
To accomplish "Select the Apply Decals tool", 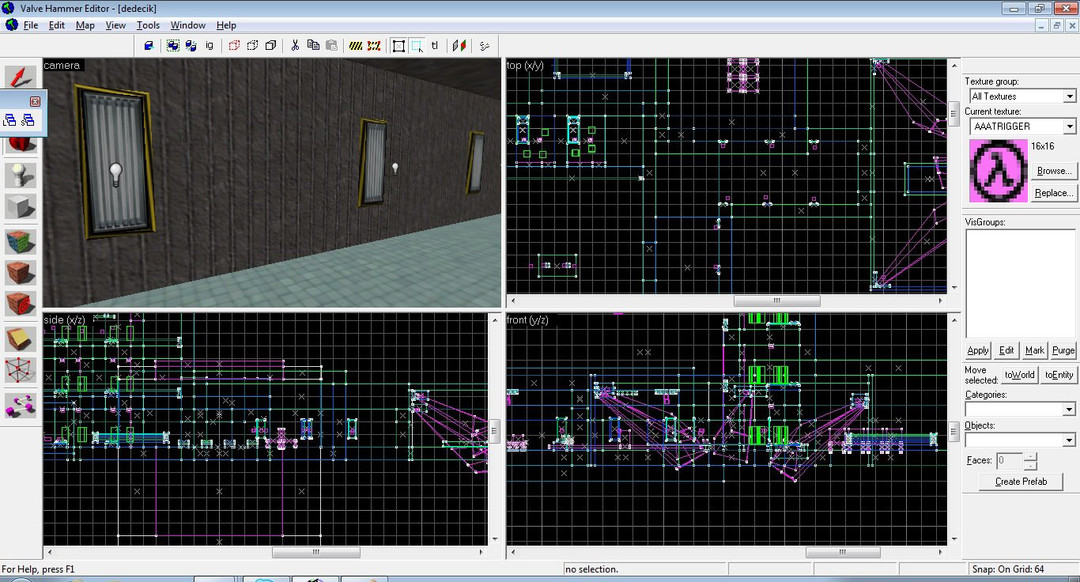I will (21, 304).
